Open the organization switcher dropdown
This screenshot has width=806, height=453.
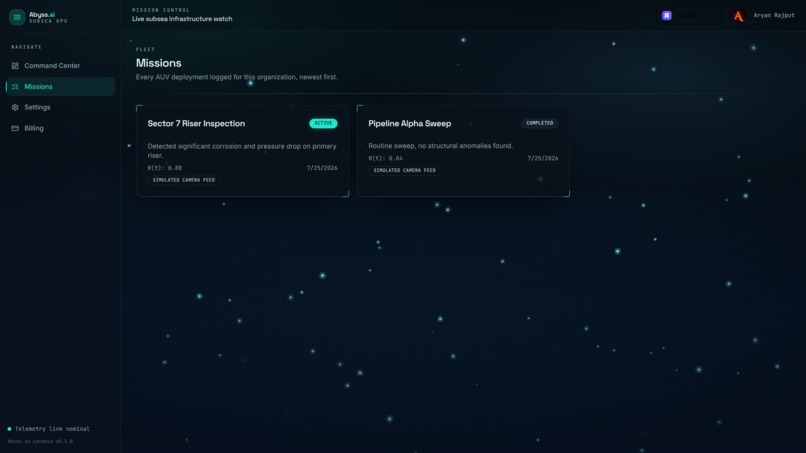point(688,15)
